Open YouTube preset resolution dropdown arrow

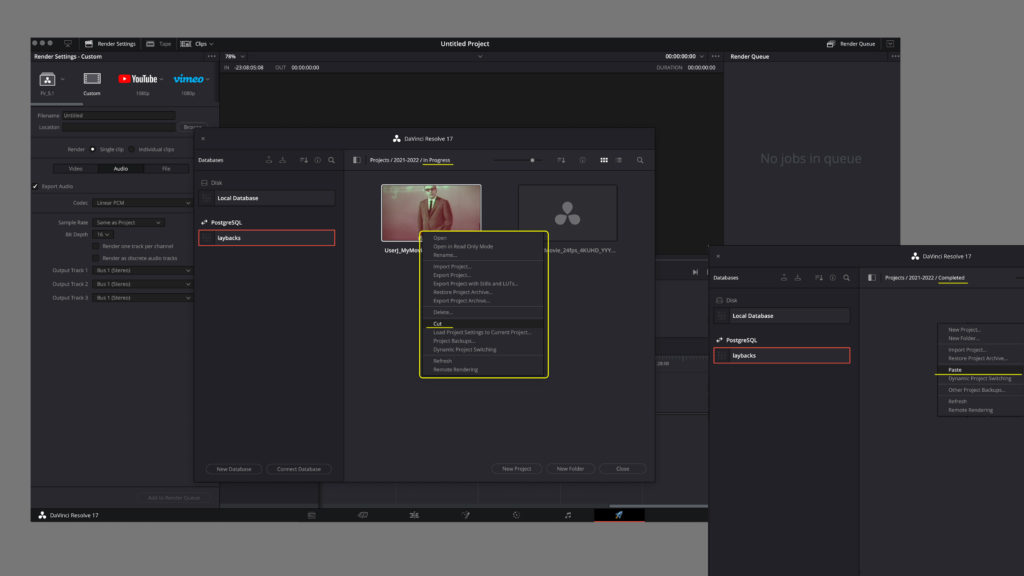tap(161, 80)
